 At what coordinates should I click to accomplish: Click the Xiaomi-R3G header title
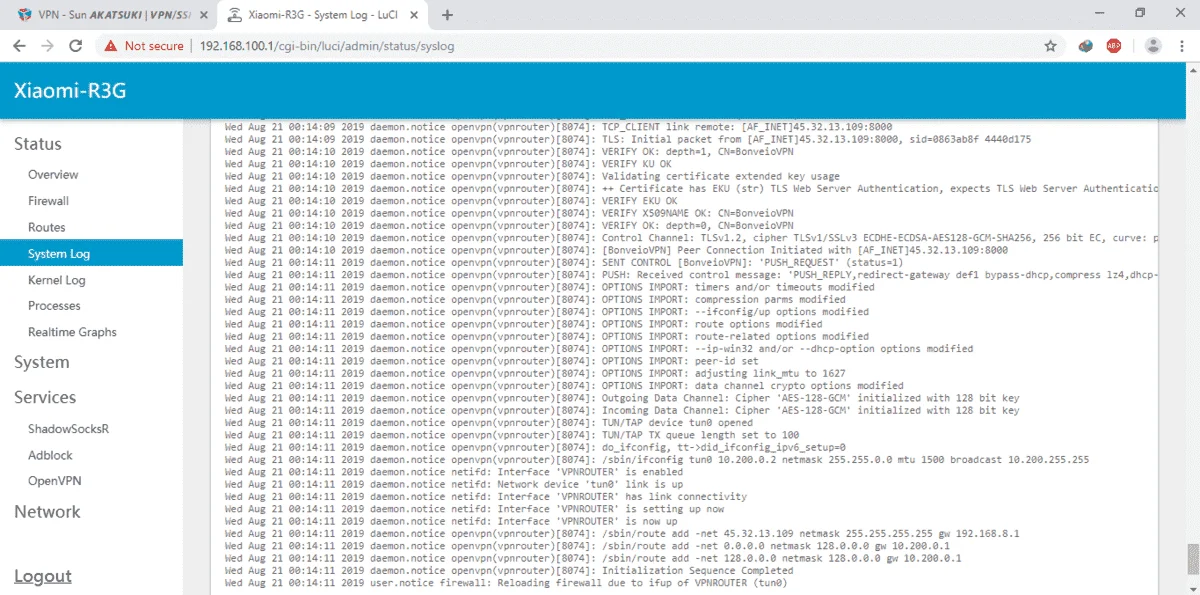pyautogui.click(x=70, y=91)
